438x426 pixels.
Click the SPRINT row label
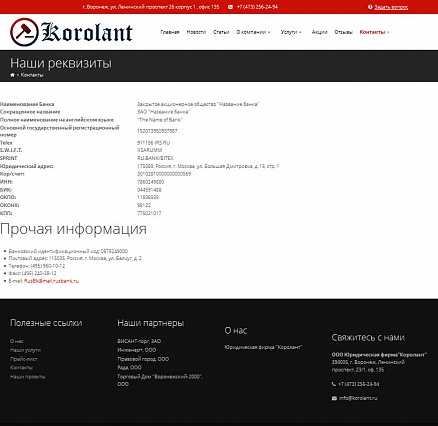[x=8, y=158]
